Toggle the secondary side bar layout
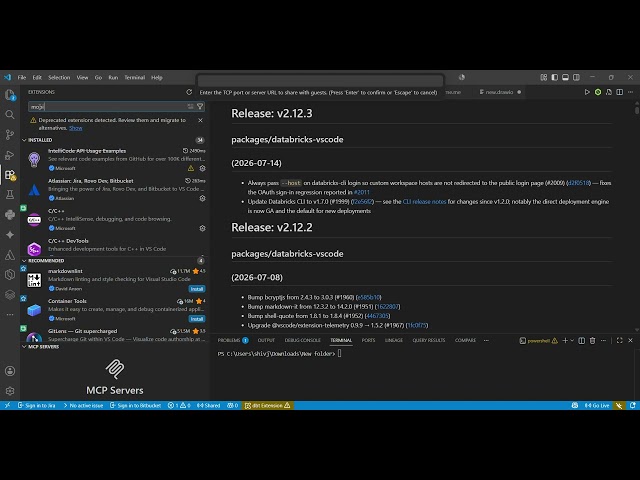The height and width of the screenshot is (480, 640). (576, 77)
